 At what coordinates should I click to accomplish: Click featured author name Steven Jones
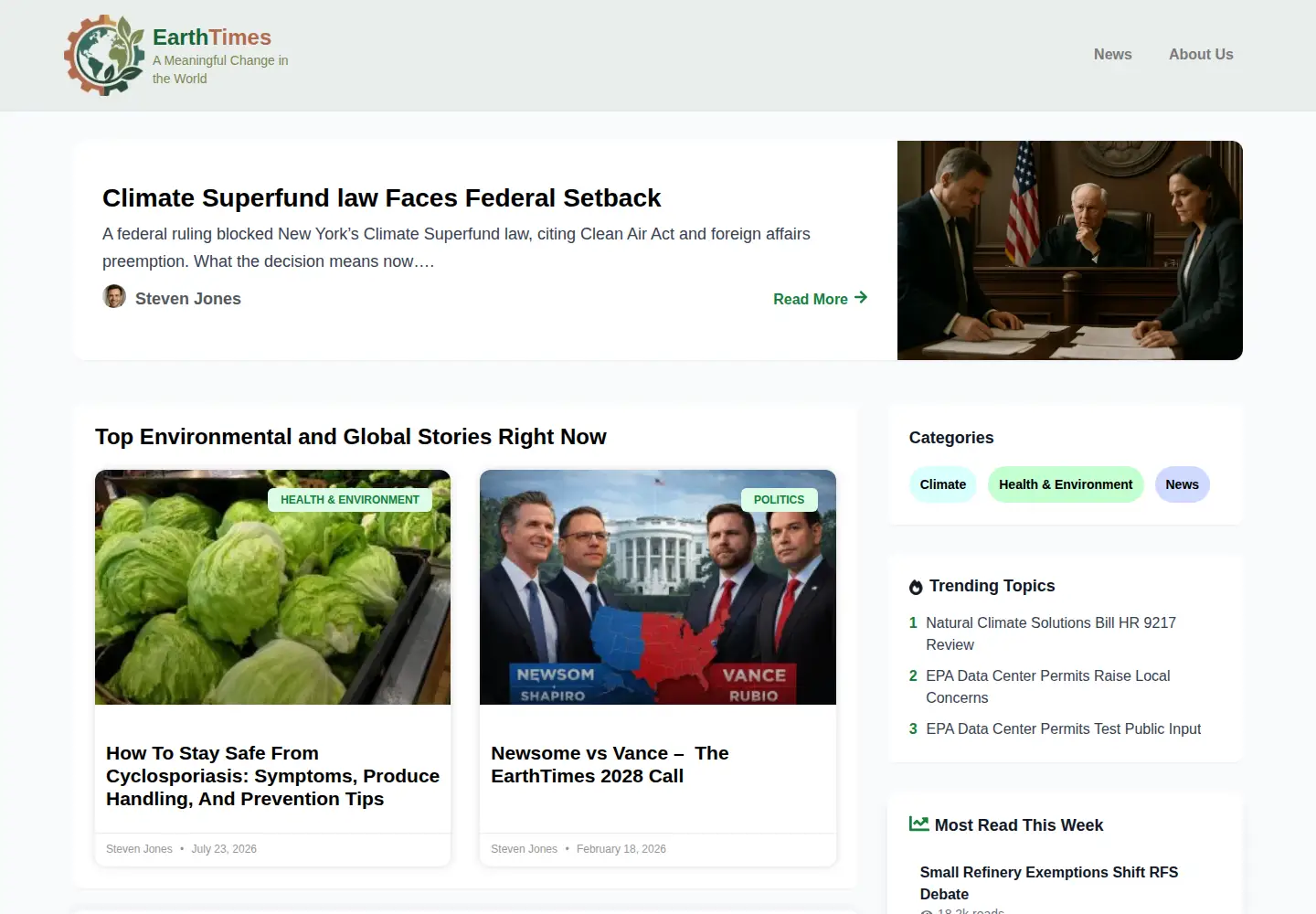[188, 299]
